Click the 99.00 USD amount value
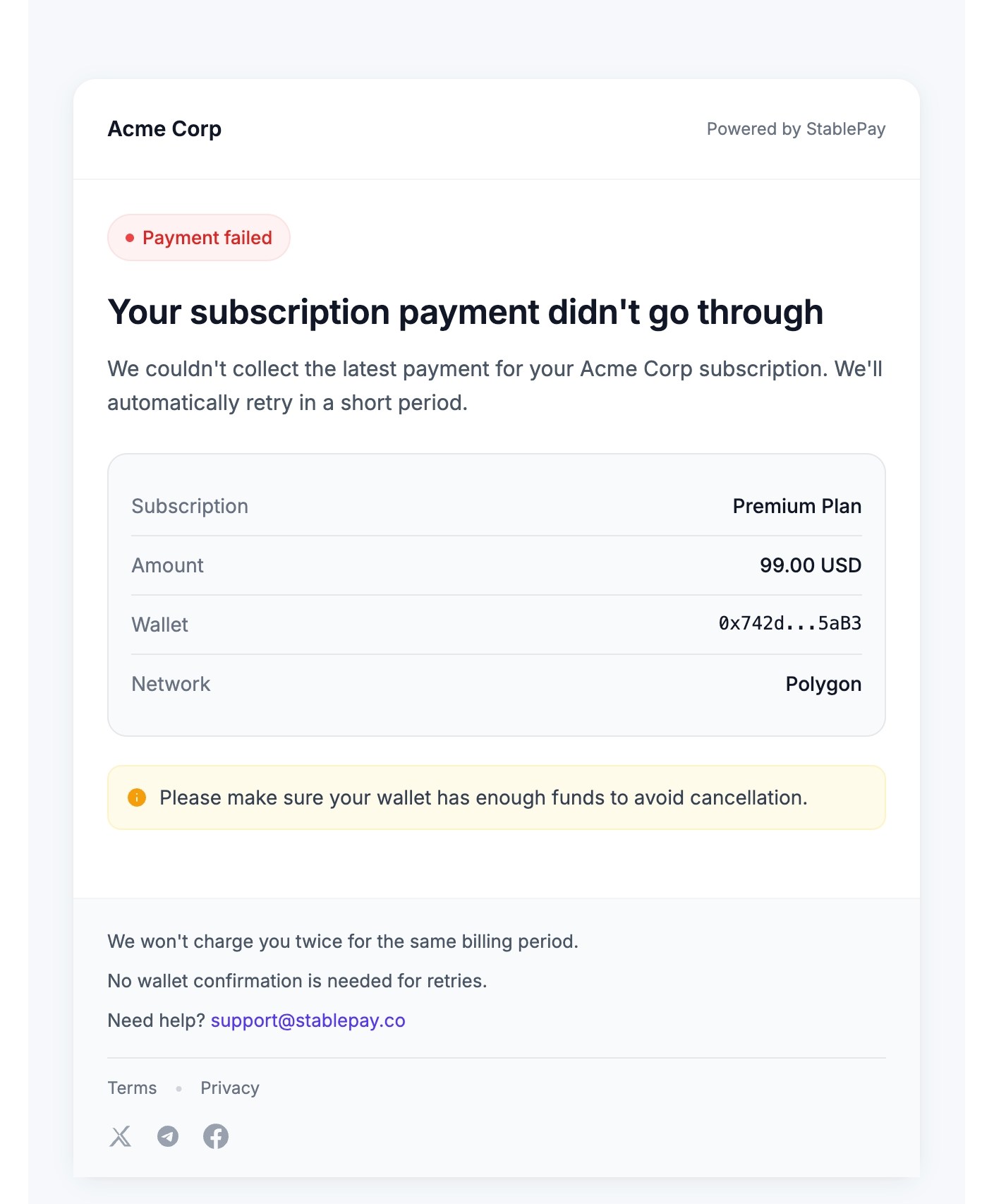 click(810, 565)
